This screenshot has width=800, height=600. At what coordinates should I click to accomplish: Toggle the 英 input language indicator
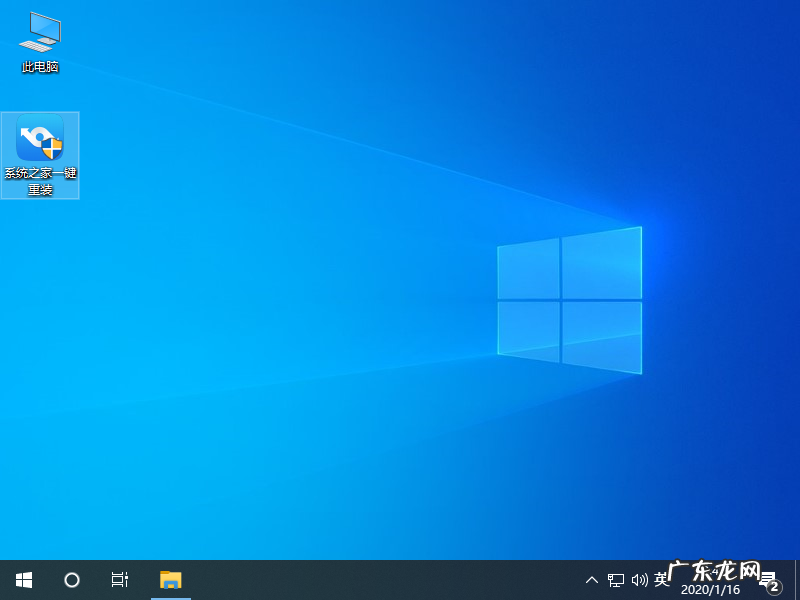click(661, 579)
